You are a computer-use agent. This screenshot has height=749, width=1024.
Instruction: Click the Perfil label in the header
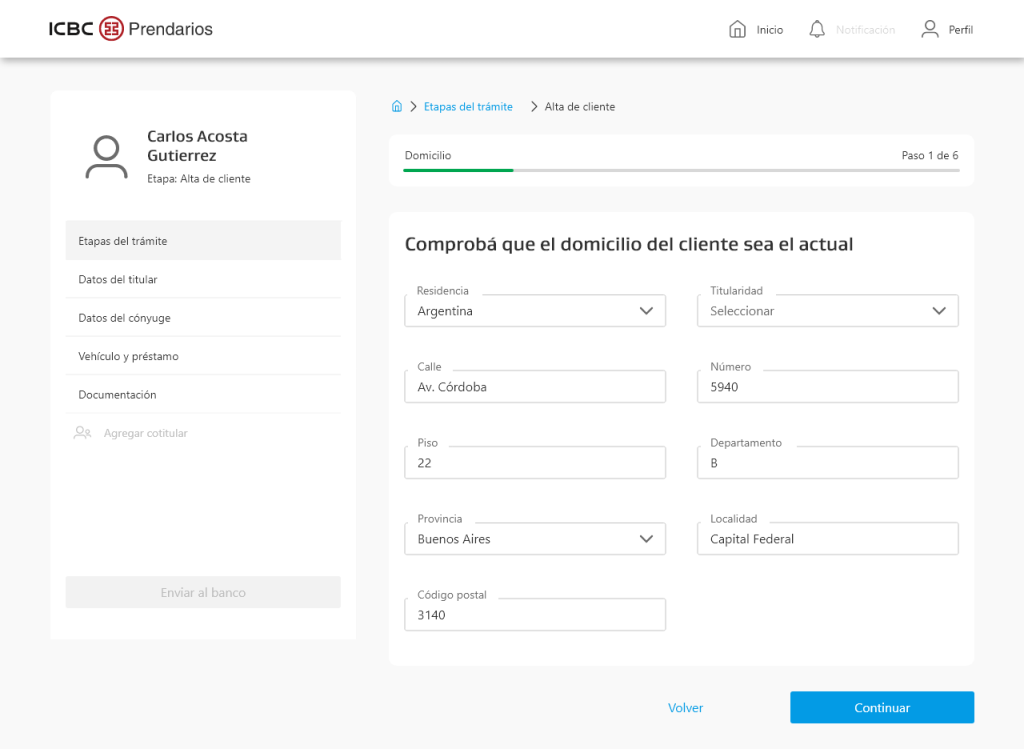(x=961, y=30)
